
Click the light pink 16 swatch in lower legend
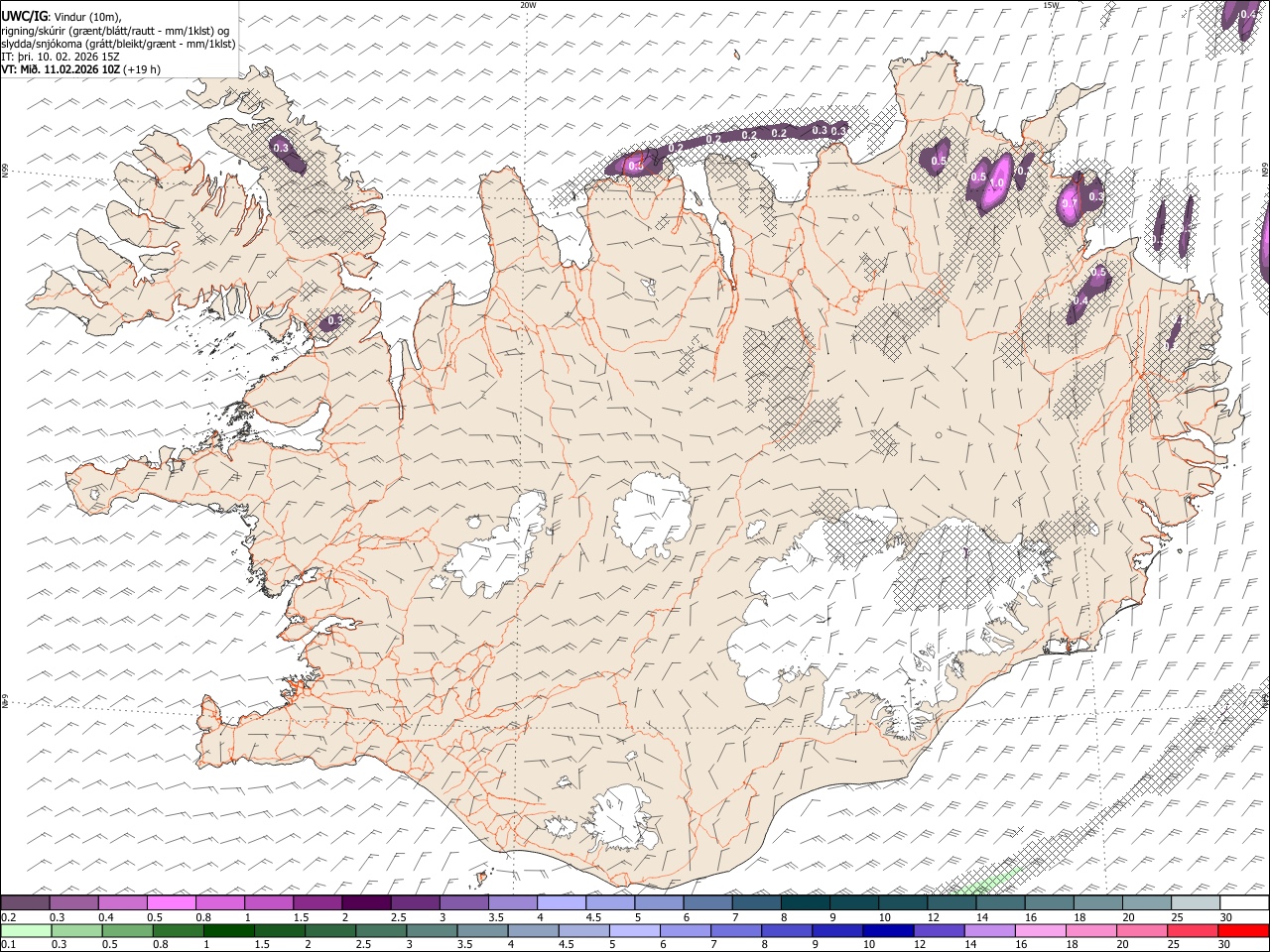[x=1039, y=930]
